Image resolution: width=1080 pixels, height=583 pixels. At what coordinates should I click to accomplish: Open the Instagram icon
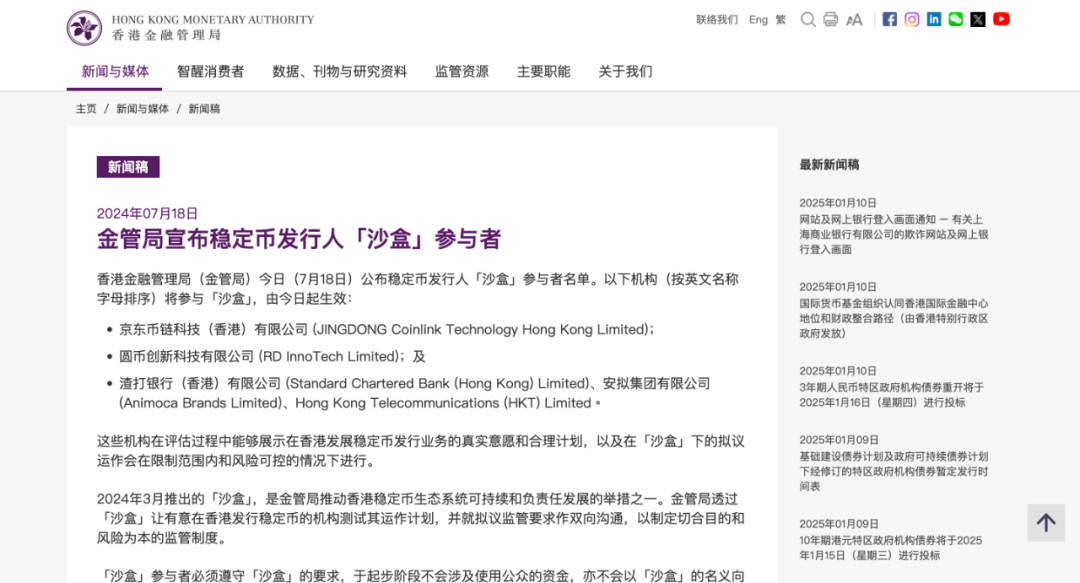pyautogui.click(x=912, y=19)
